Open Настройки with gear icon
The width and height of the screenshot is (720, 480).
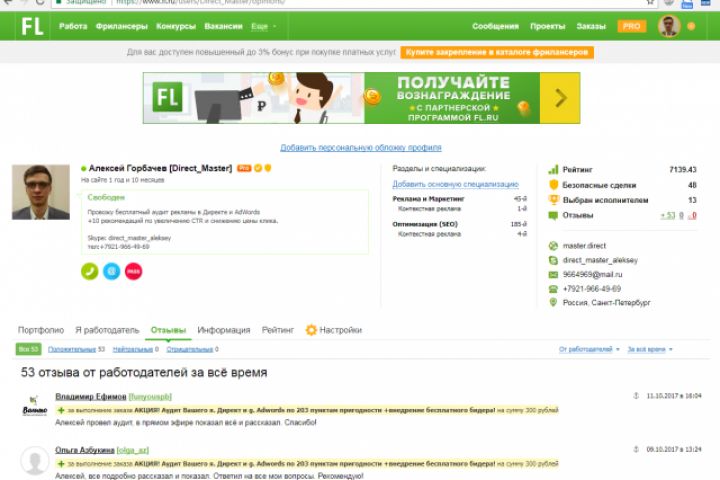(x=334, y=330)
